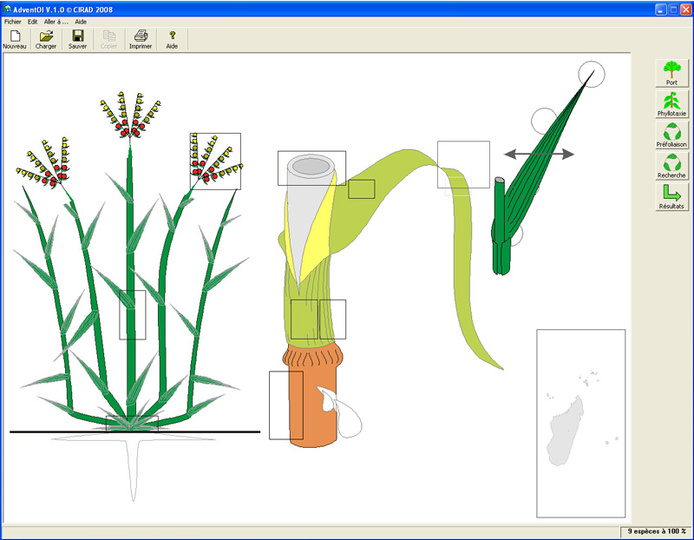
Task: Open the Edit menu
Action: tap(33, 21)
